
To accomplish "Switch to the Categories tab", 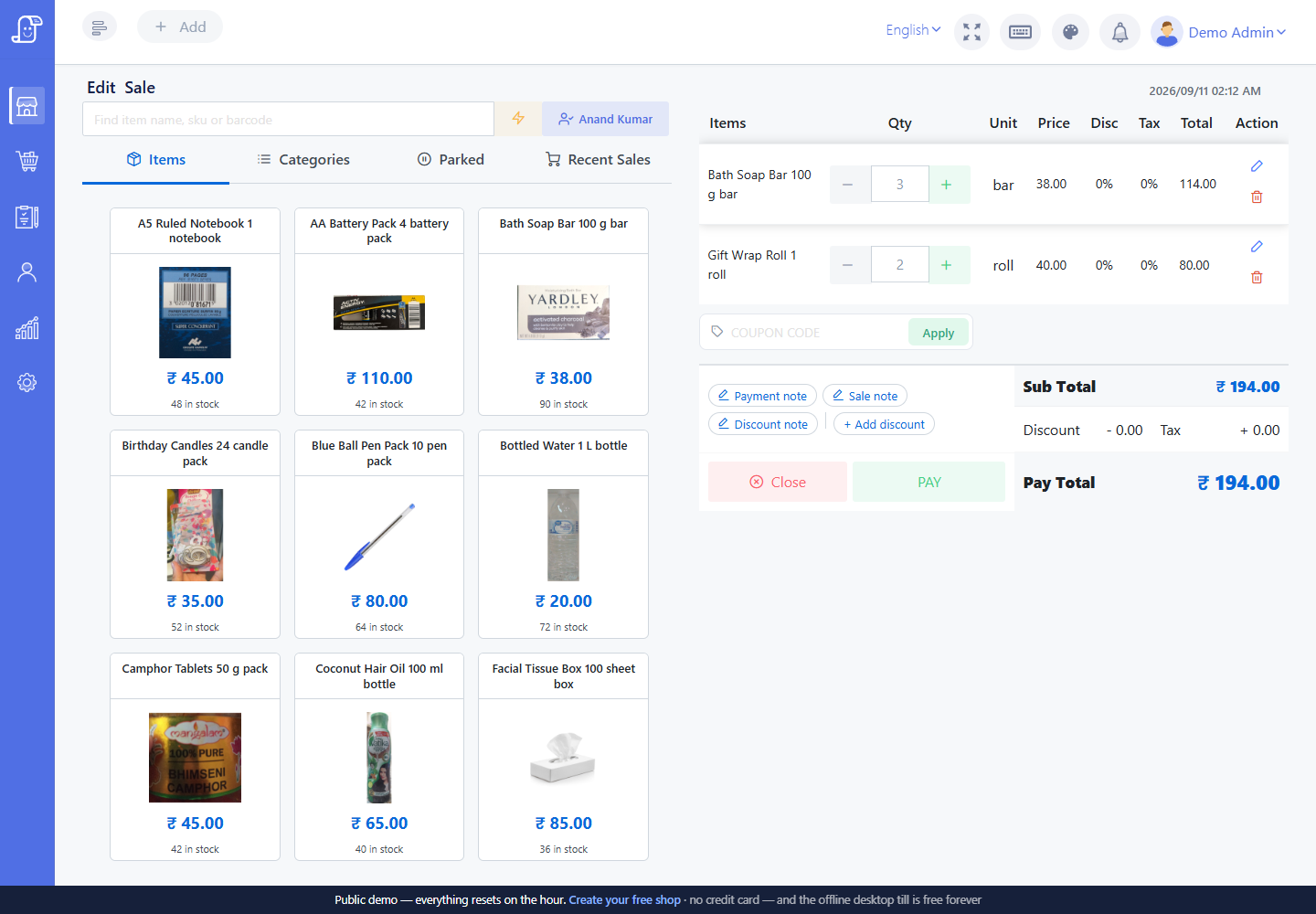I will 303,159.
